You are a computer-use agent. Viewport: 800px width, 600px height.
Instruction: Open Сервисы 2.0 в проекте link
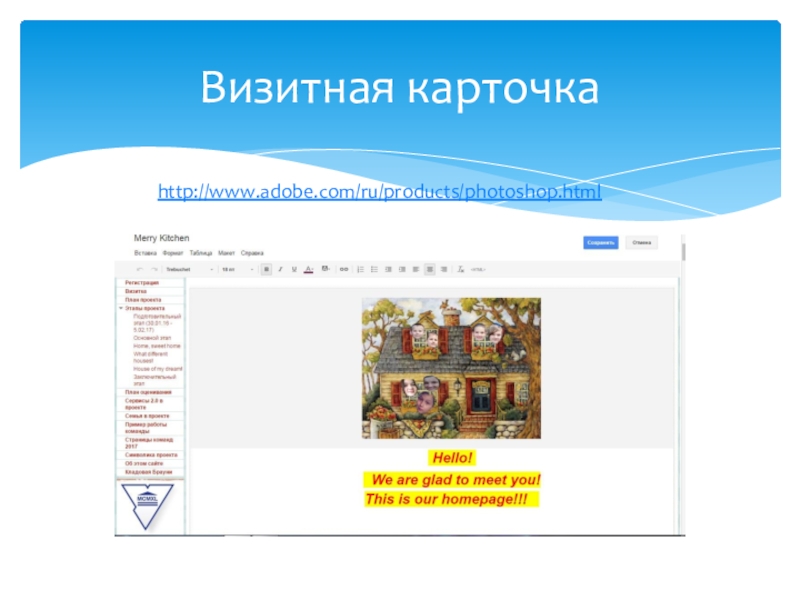click(144, 404)
